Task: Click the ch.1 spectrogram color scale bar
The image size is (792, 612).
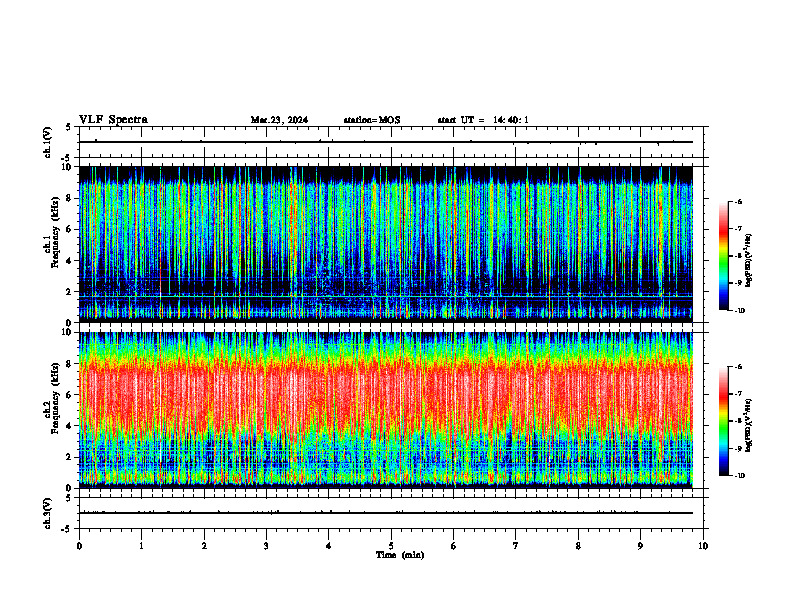Action: [723, 256]
